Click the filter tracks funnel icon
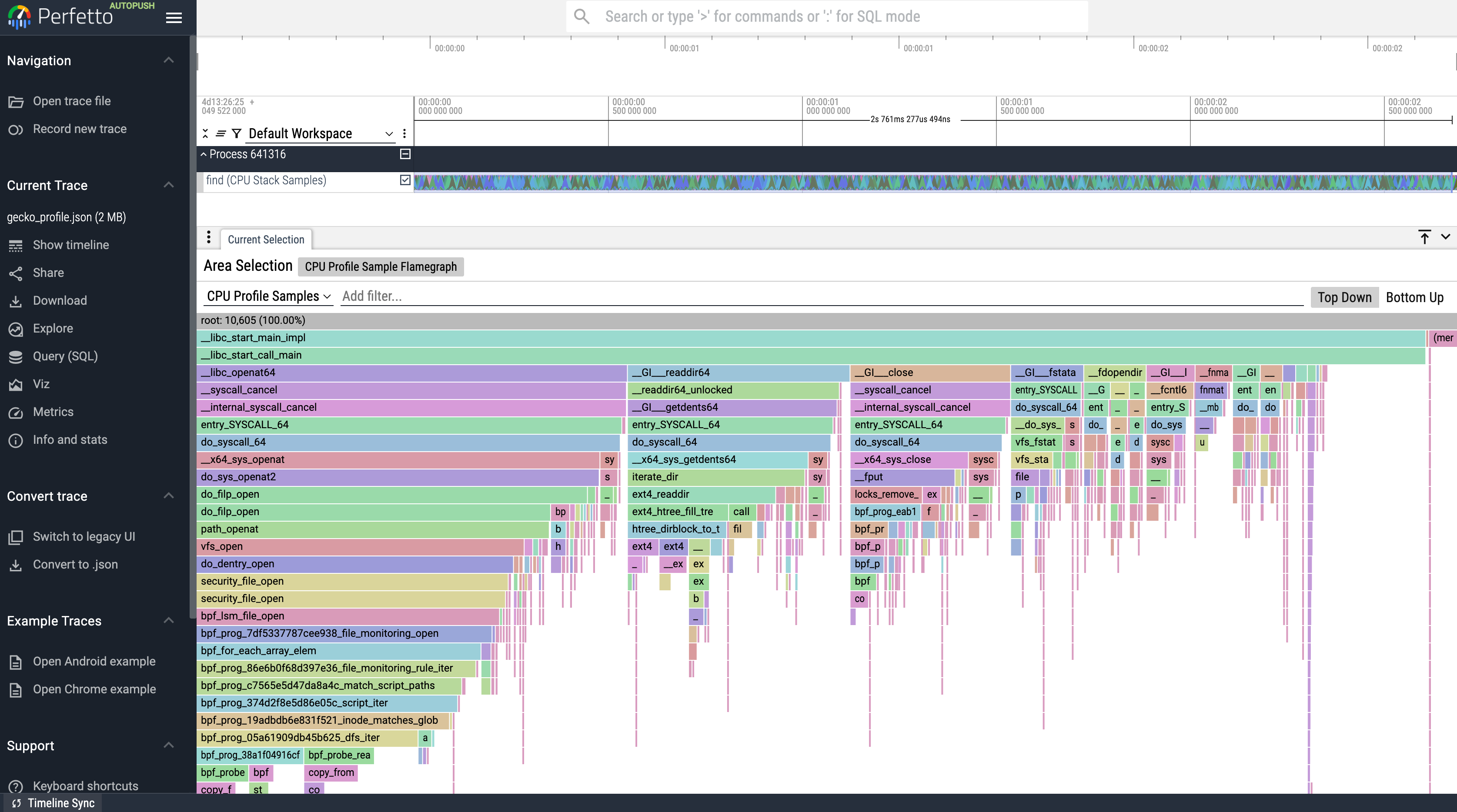 tap(237, 133)
